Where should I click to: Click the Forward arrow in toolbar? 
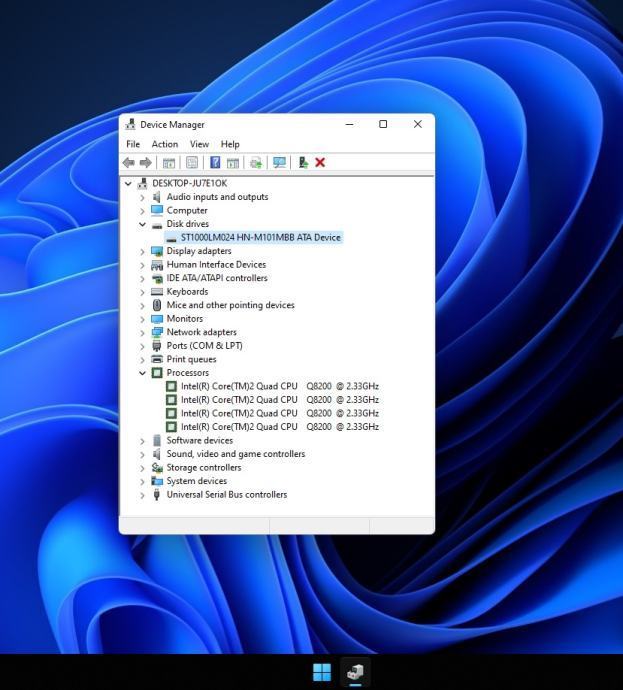(145, 162)
